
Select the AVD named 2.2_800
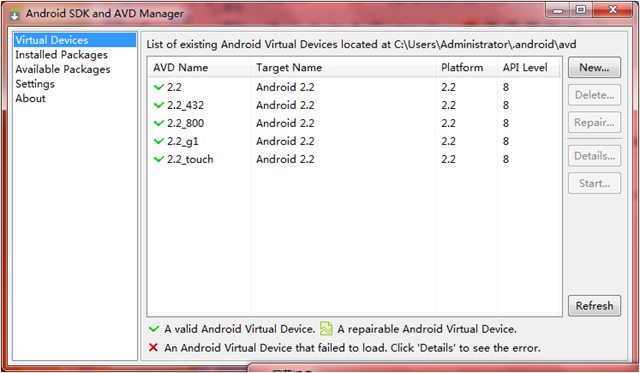(355, 123)
